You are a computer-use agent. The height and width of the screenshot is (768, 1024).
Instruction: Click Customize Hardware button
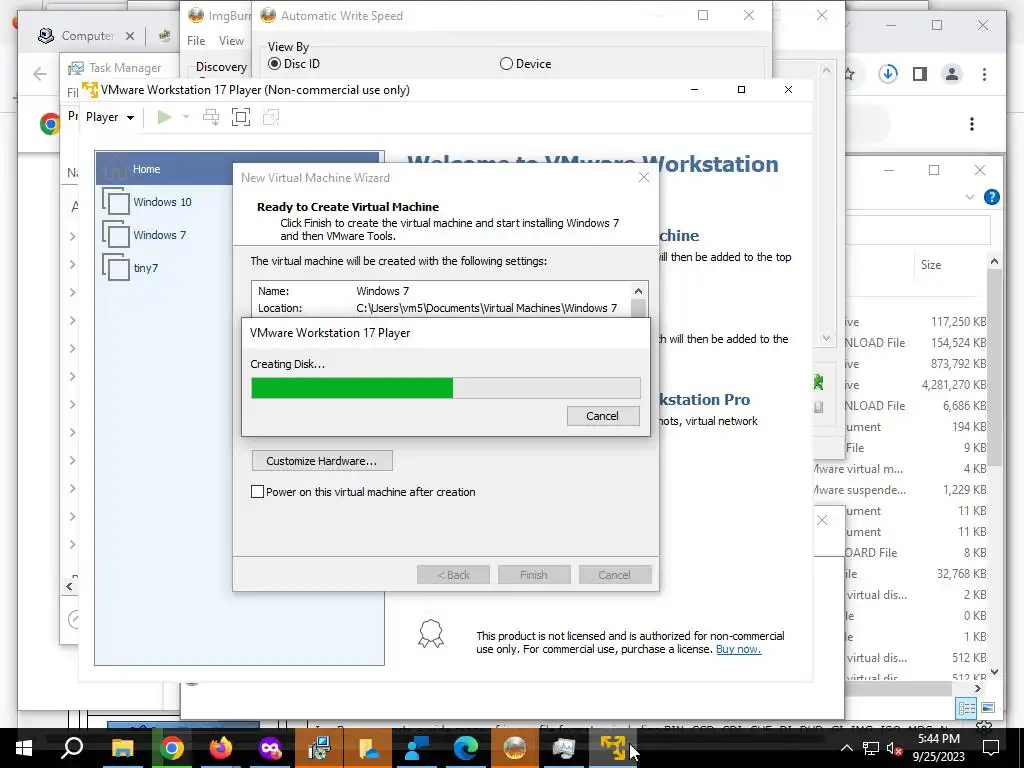[x=322, y=460]
